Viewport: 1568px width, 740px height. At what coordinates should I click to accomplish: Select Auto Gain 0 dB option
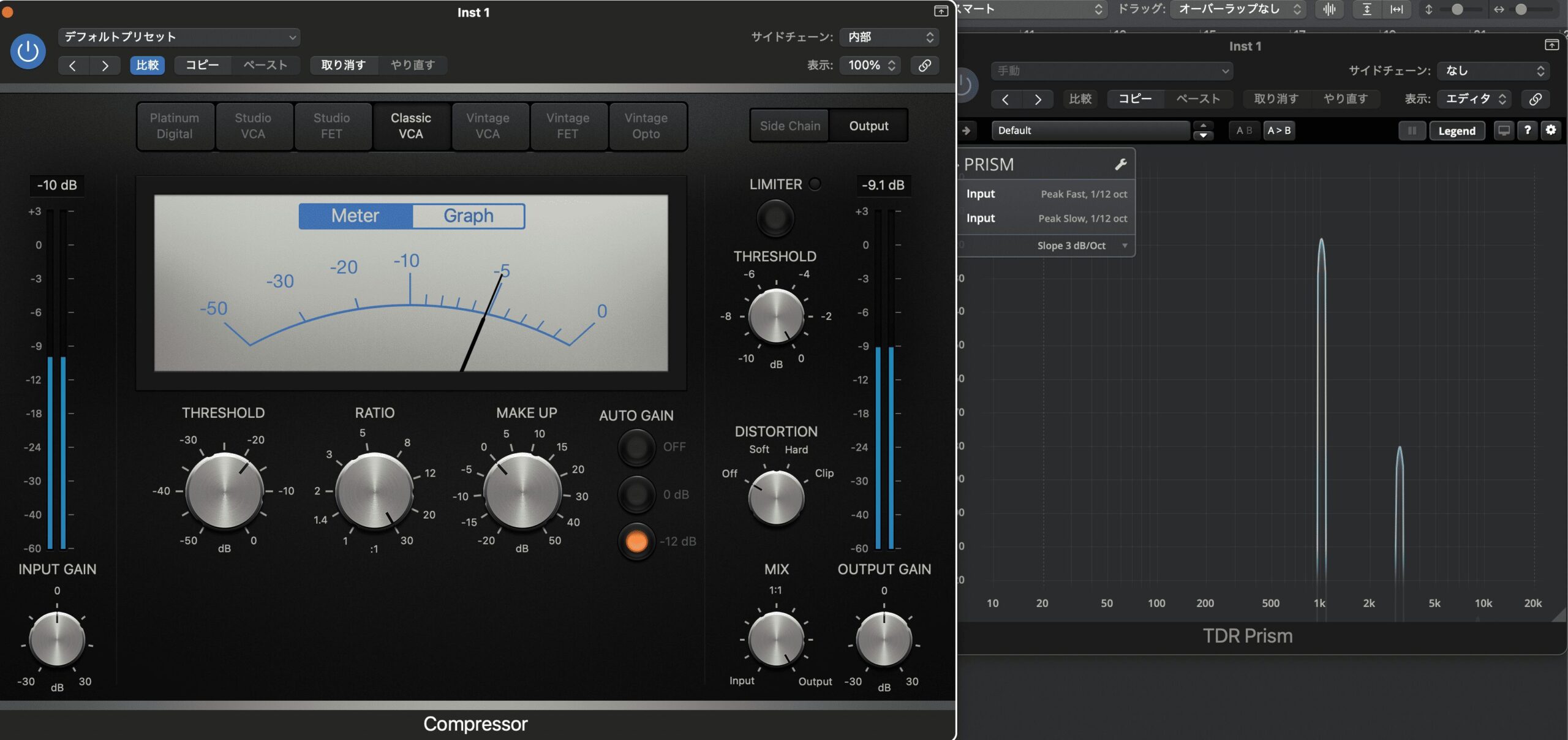point(636,494)
